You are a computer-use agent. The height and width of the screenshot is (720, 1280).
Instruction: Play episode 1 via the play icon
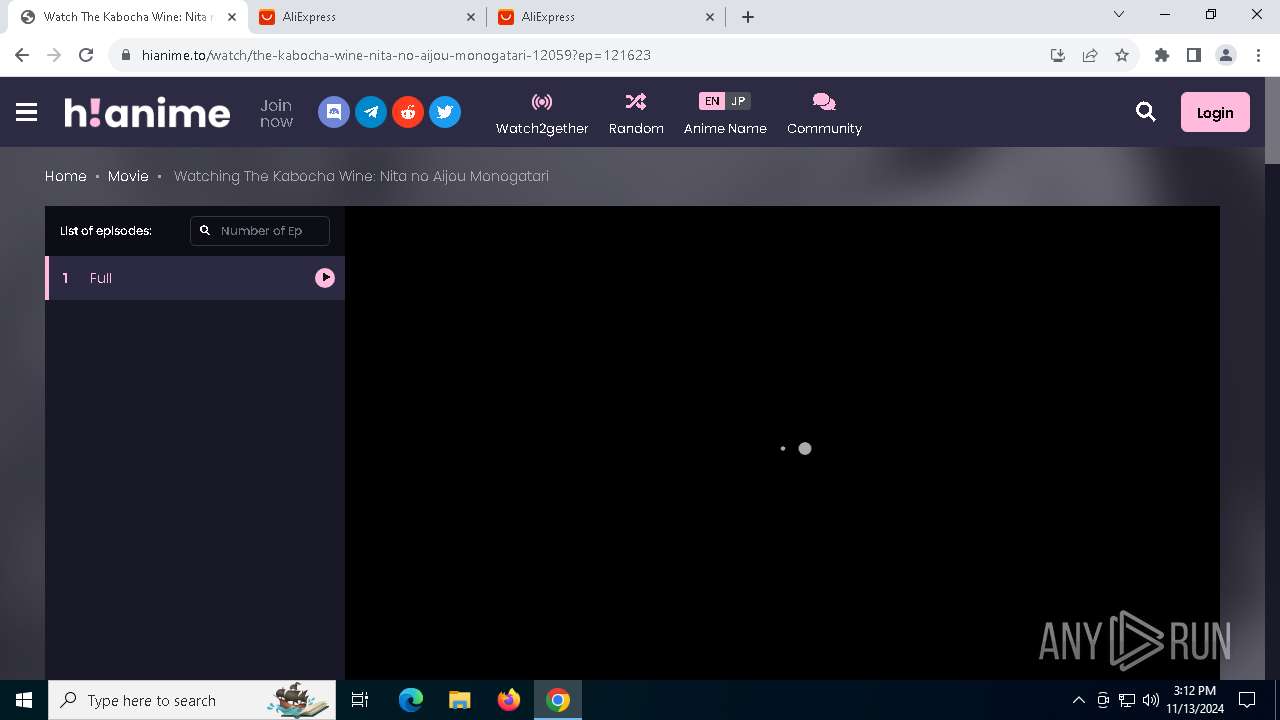(x=325, y=278)
